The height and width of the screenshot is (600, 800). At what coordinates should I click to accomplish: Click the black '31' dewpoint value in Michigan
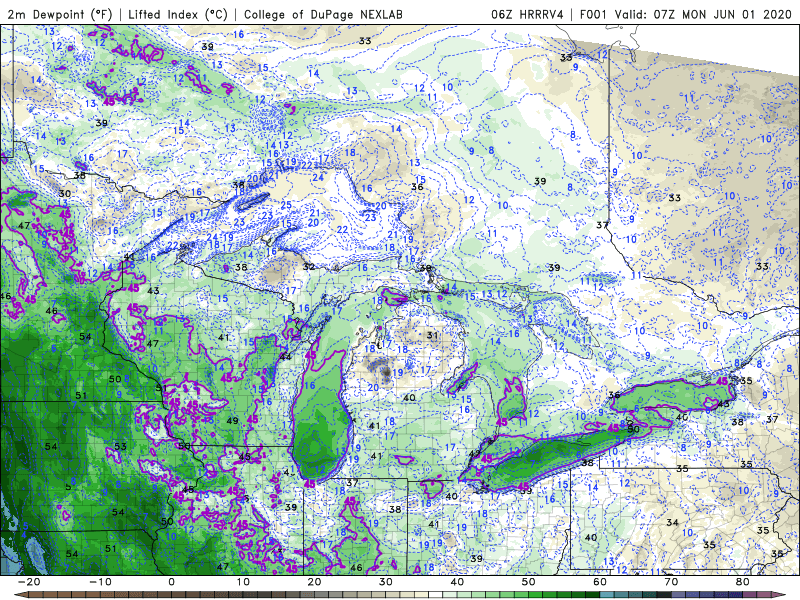433,335
